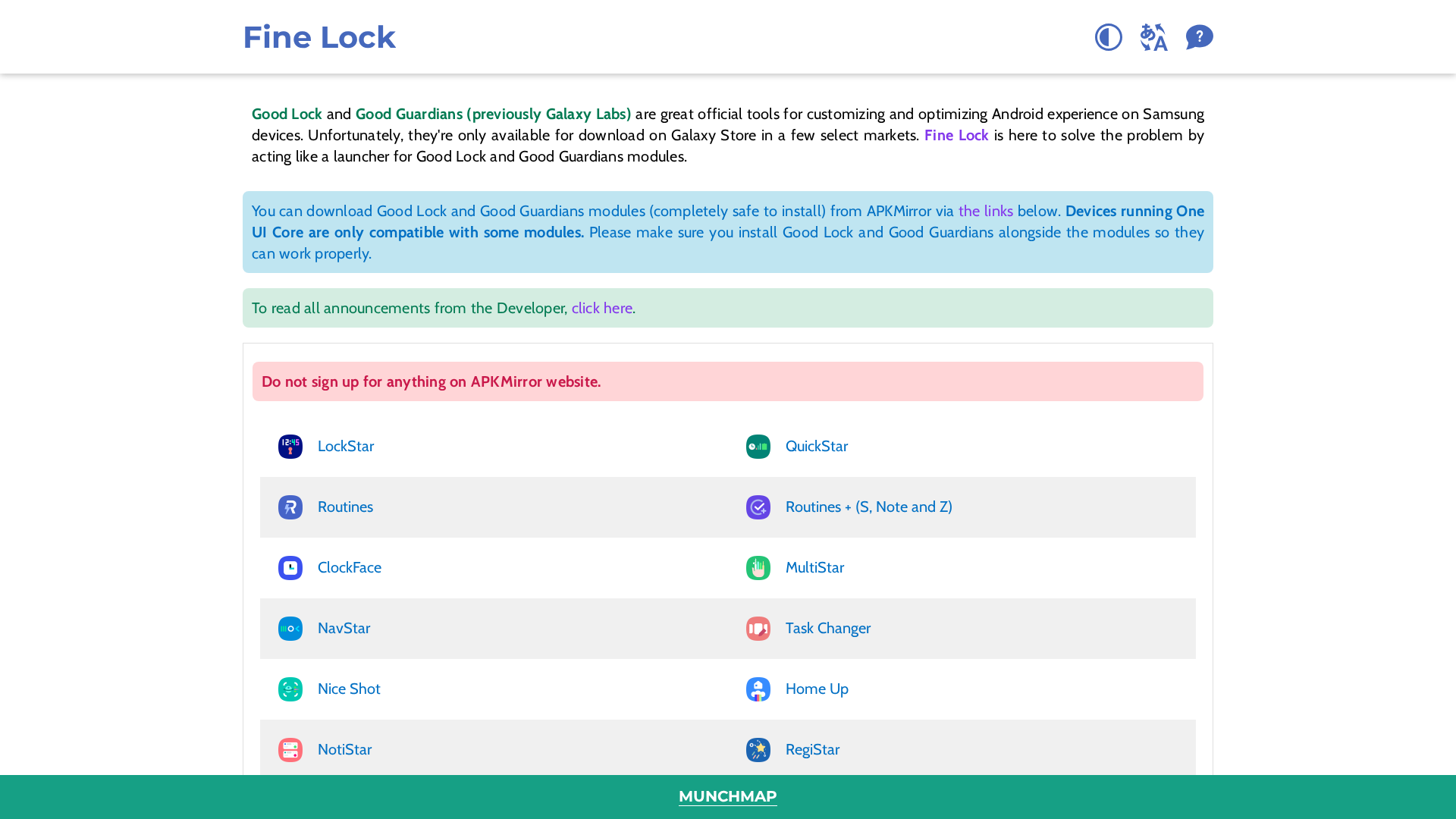Follow 'the links' APKMirror link
This screenshot has width=1456, height=819.
coord(986,211)
